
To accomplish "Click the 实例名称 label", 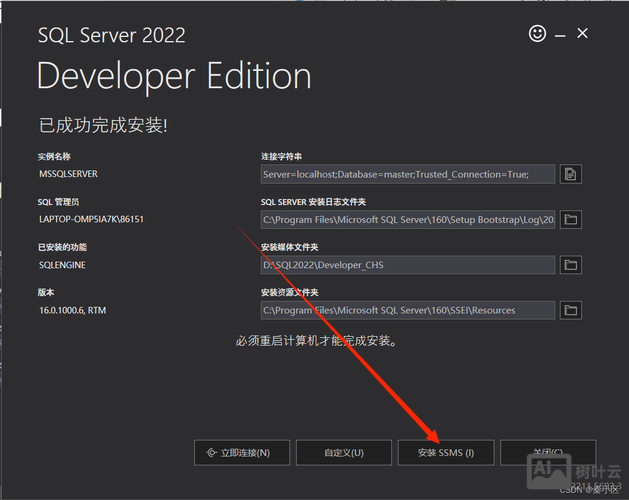I will tap(54, 157).
